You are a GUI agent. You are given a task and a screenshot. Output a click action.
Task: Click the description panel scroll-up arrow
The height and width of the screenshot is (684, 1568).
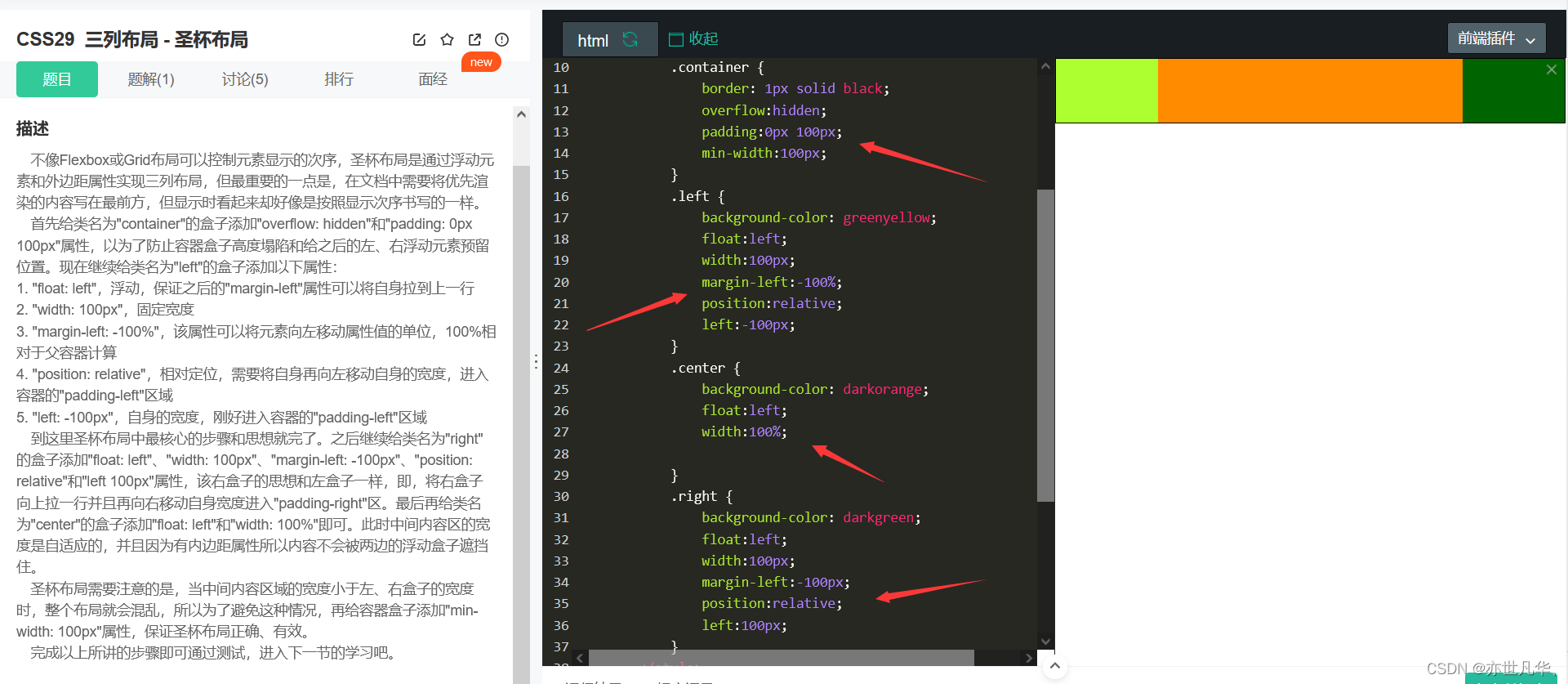click(x=521, y=114)
